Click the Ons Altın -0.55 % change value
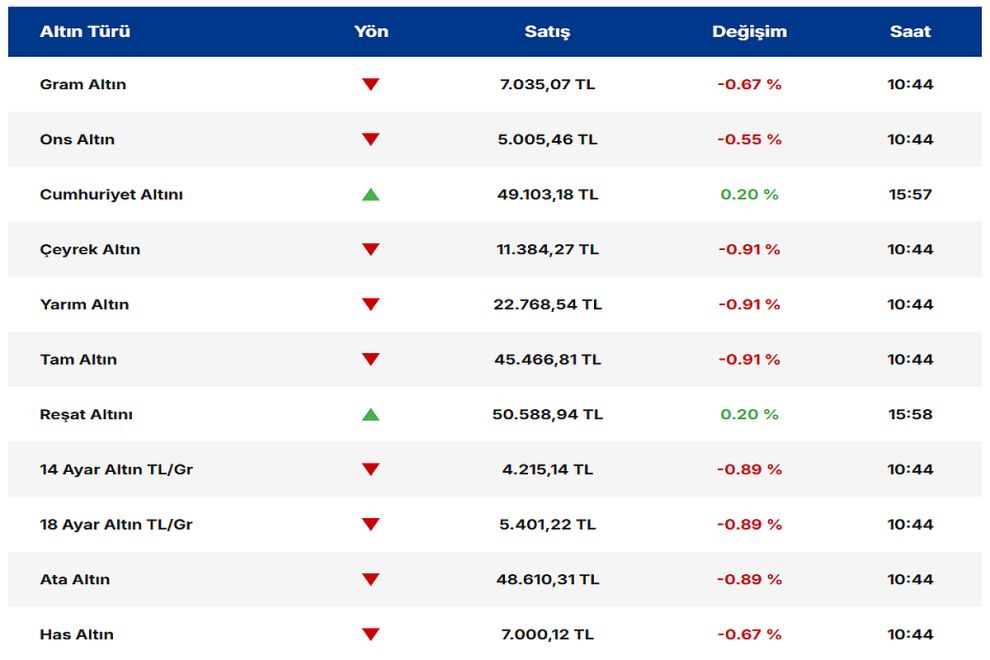 tap(749, 140)
